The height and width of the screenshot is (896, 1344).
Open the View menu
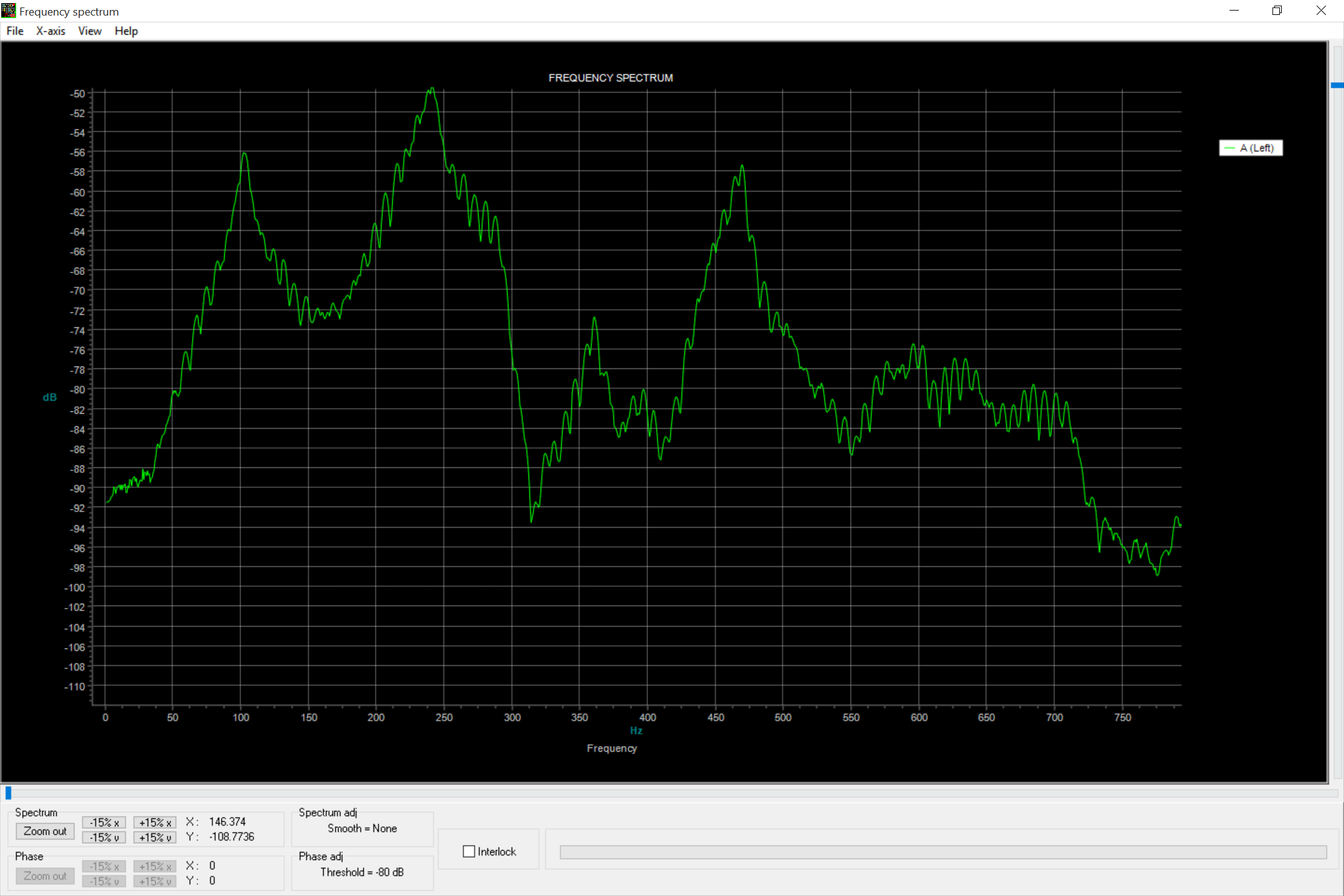(90, 31)
